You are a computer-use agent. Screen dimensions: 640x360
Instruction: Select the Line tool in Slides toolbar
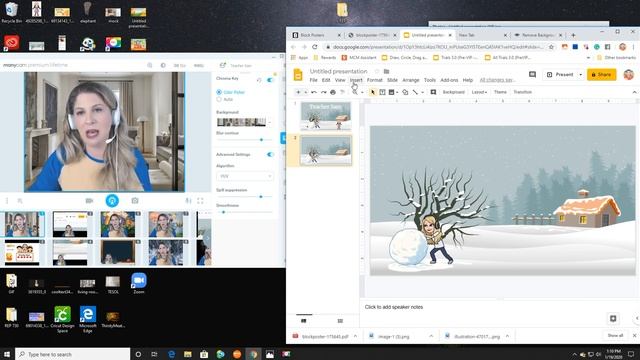click(415, 92)
